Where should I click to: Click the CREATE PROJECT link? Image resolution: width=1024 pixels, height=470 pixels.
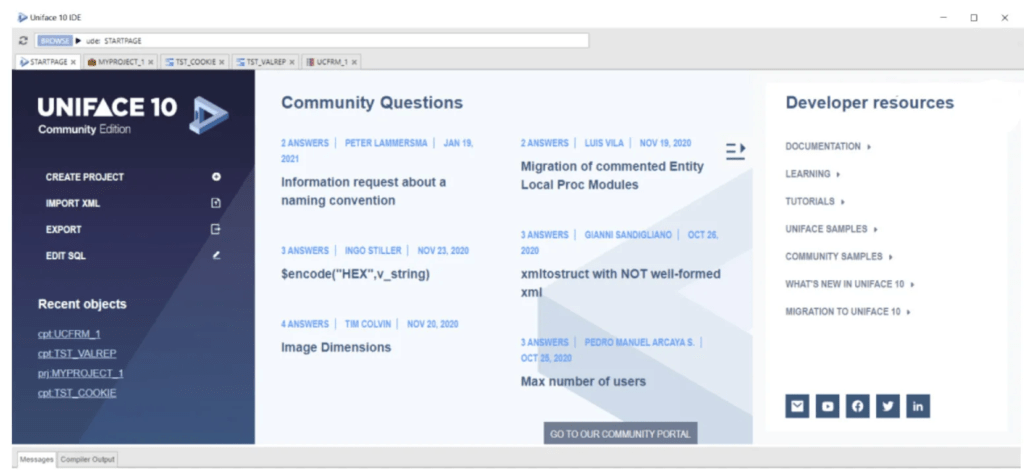(x=84, y=177)
